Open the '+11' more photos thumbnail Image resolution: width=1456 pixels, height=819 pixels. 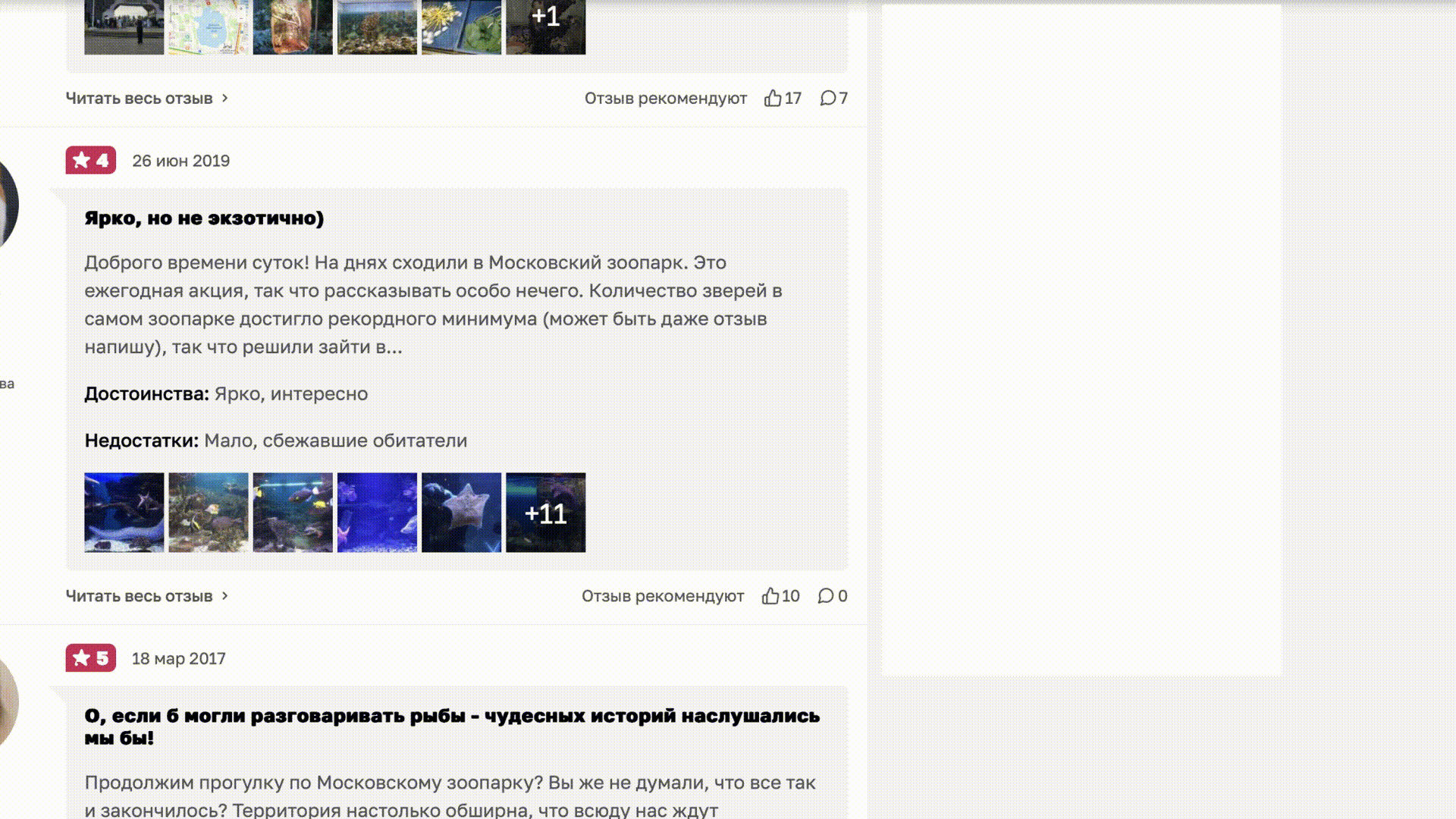click(545, 513)
